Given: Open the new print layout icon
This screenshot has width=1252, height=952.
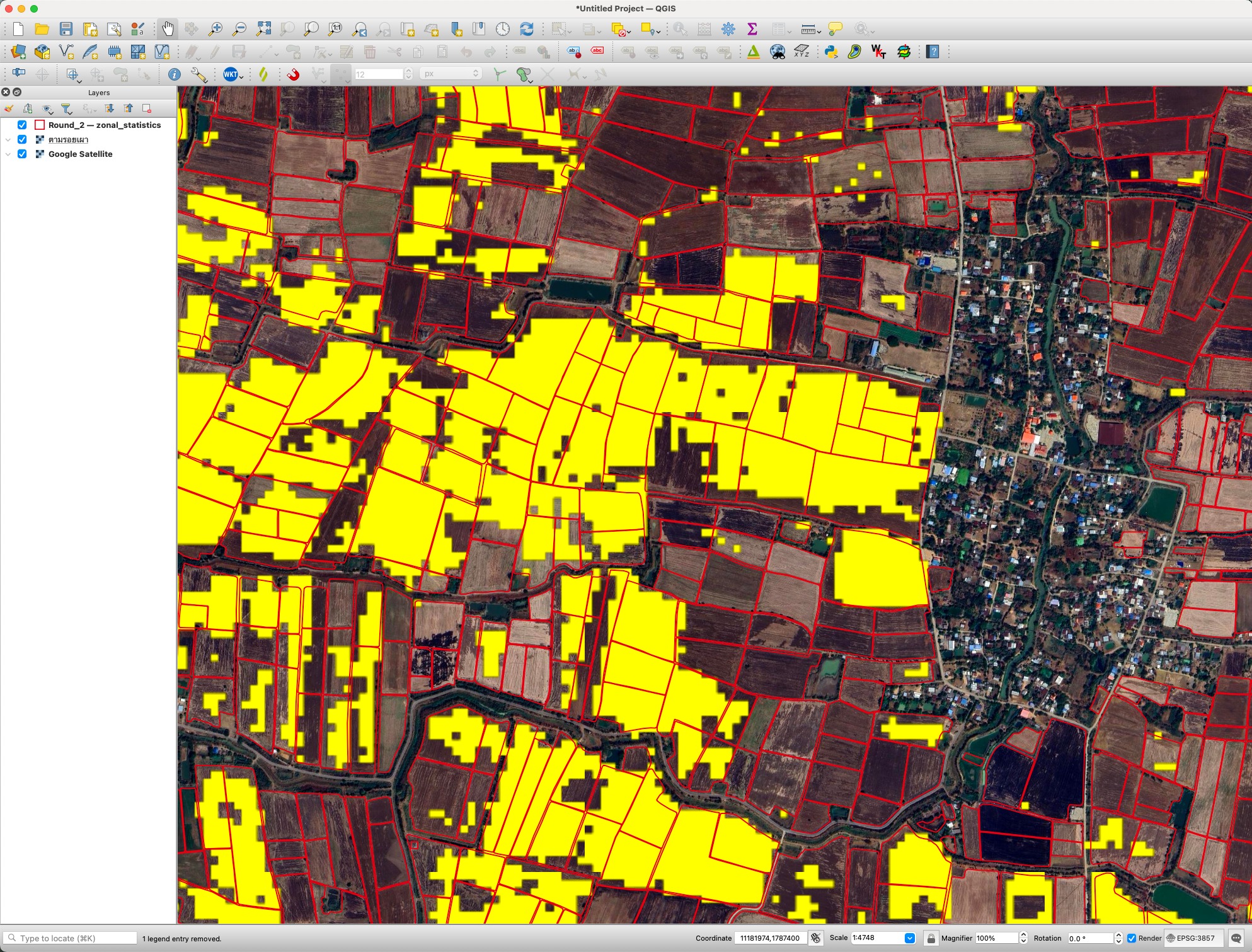Looking at the screenshot, I should (90, 29).
